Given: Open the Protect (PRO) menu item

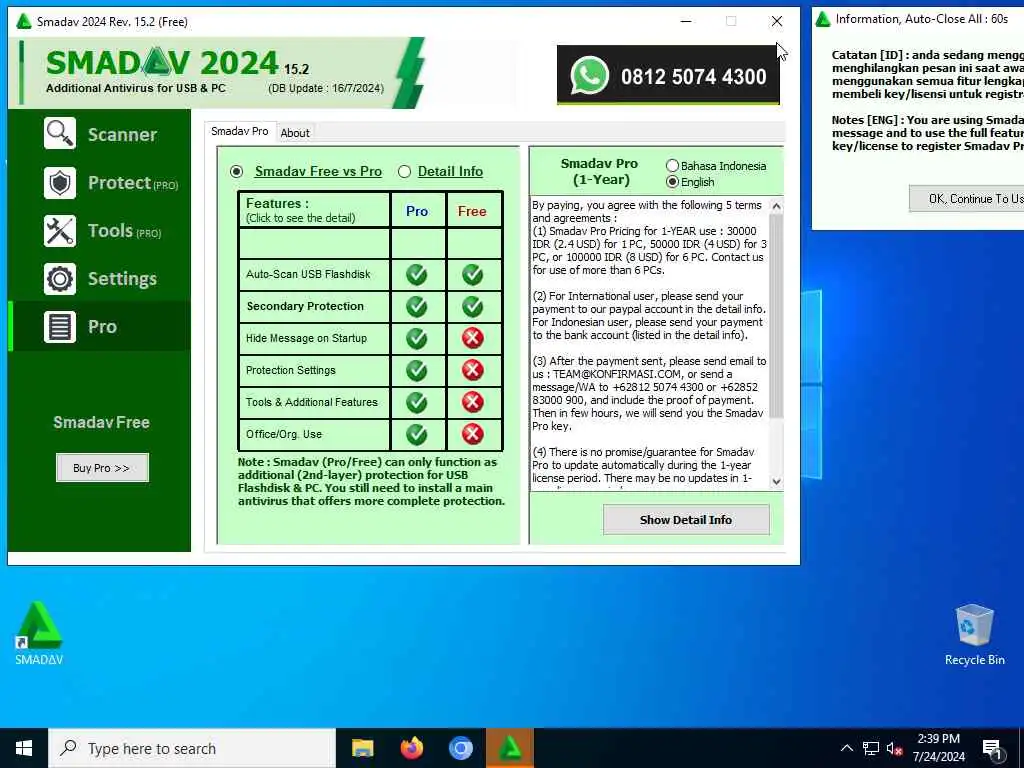Looking at the screenshot, I should (133, 183).
